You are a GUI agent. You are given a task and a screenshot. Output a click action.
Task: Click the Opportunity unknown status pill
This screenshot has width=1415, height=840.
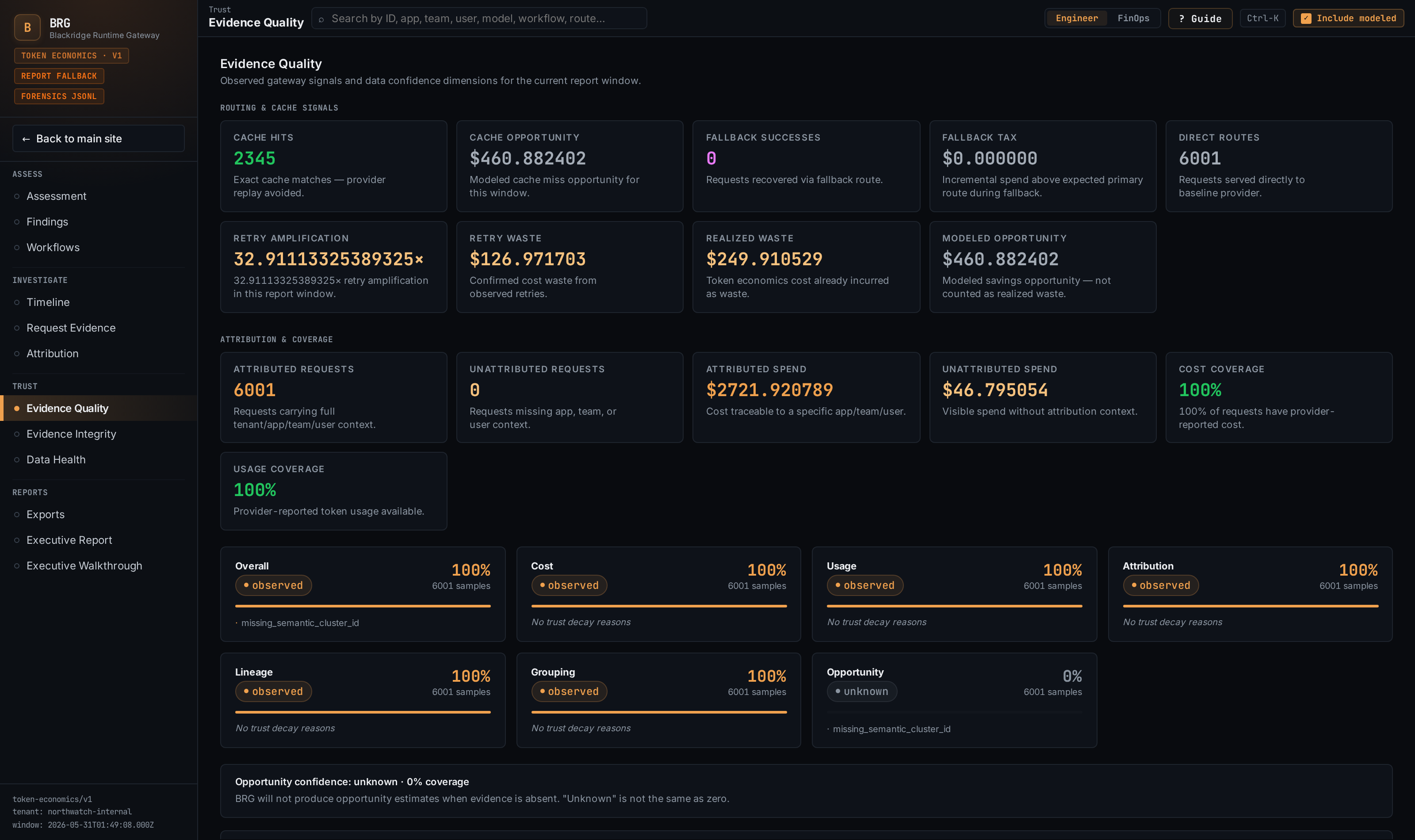coord(861,692)
